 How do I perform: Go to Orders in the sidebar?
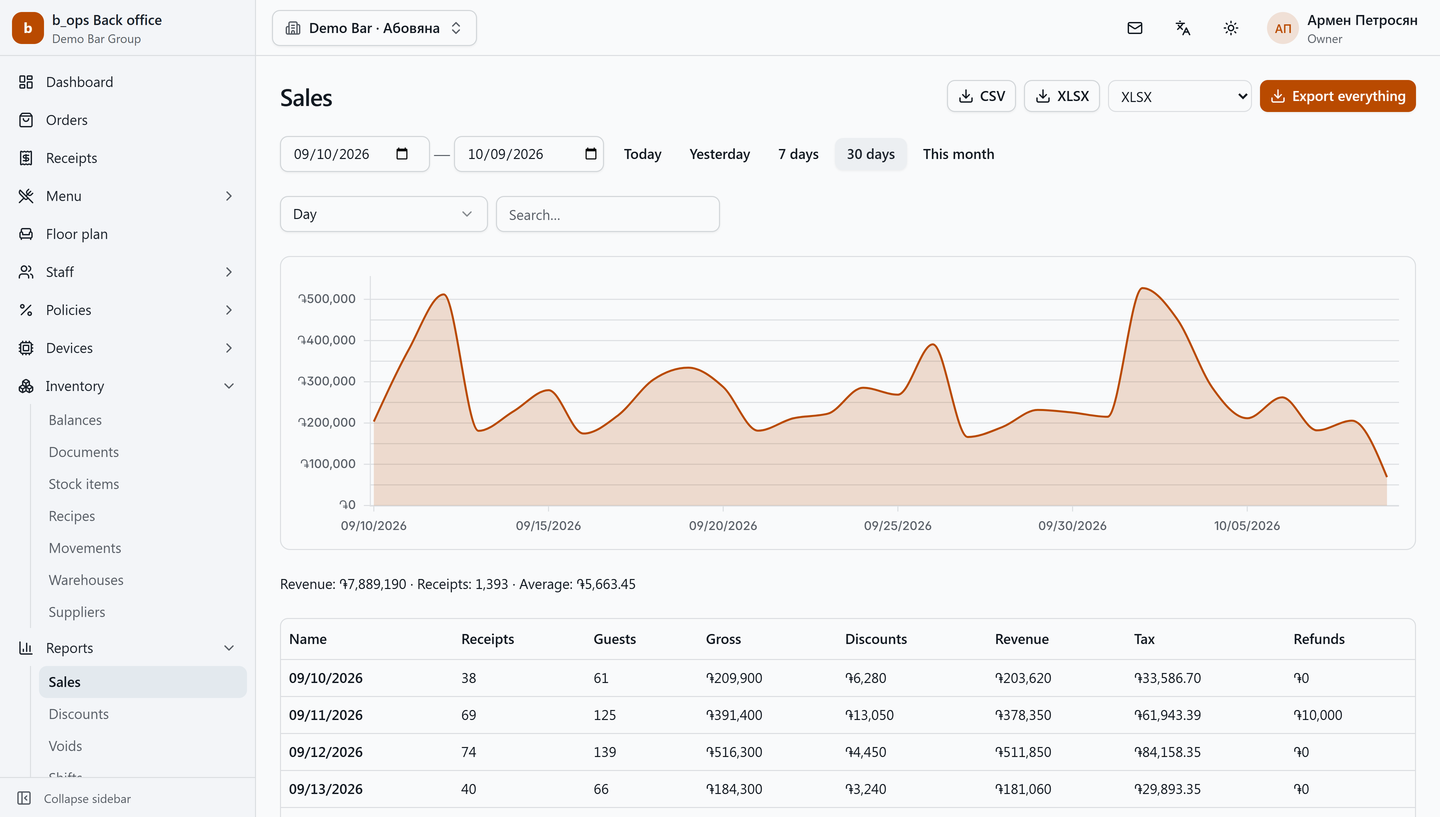[128, 120]
